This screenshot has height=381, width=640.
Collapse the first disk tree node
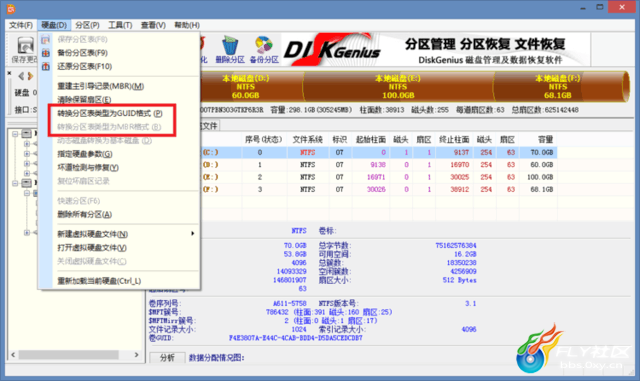click(15, 134)
